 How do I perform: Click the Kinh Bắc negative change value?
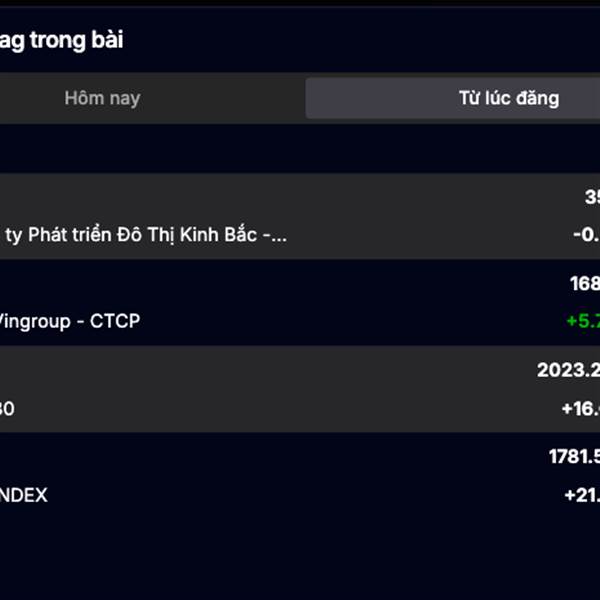tap(586, 236)
